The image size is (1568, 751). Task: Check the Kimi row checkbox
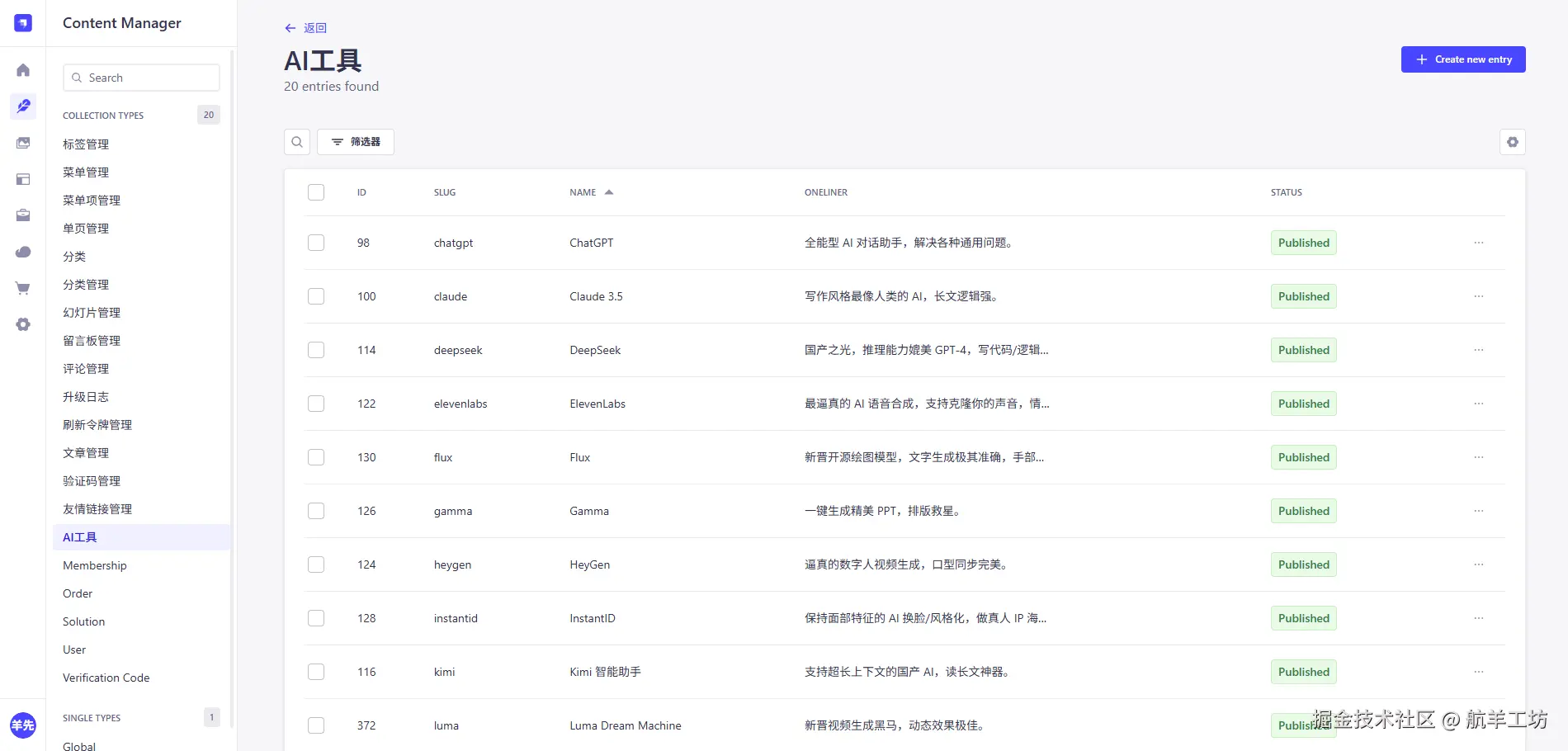pyautogui.click(x=316, y=672)
